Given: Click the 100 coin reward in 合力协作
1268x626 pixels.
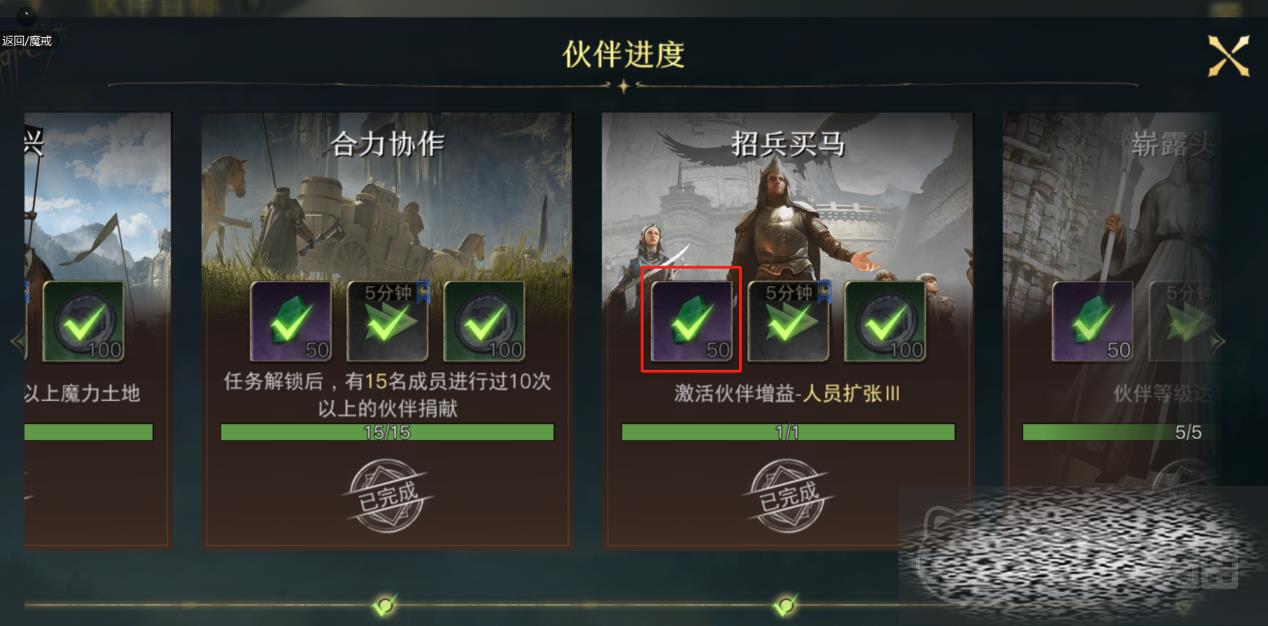Looking at the screenshot, I should pos(484,320).
